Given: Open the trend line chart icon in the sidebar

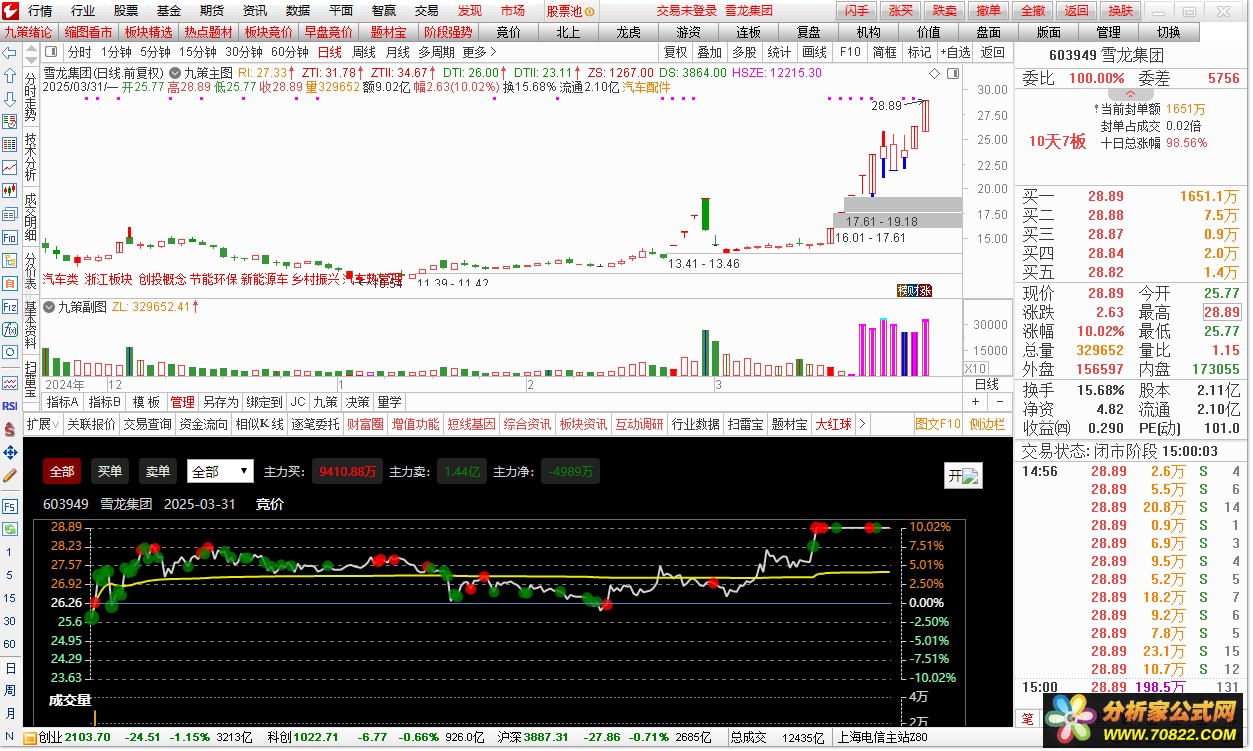Looking at the screenshot, I should (10, 167).
